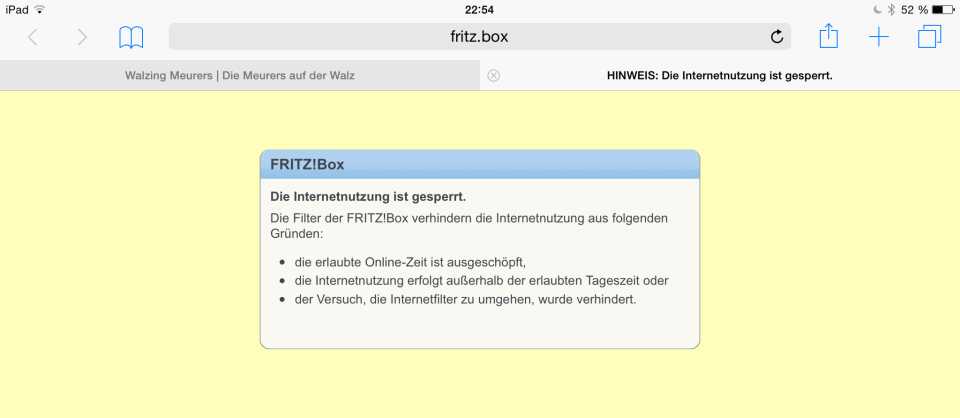Click bullet about 'außerhalb der erlaubten Tageszeit'
The height and width of the screenshot is (418, 960).
[481, 281]
